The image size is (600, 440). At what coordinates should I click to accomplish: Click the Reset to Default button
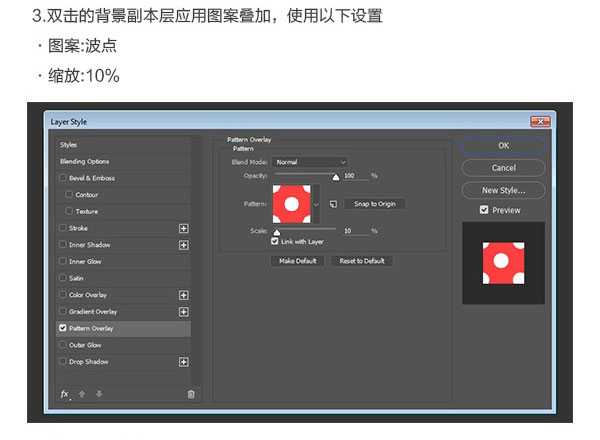pyautogui.click(x=362, y=261)
